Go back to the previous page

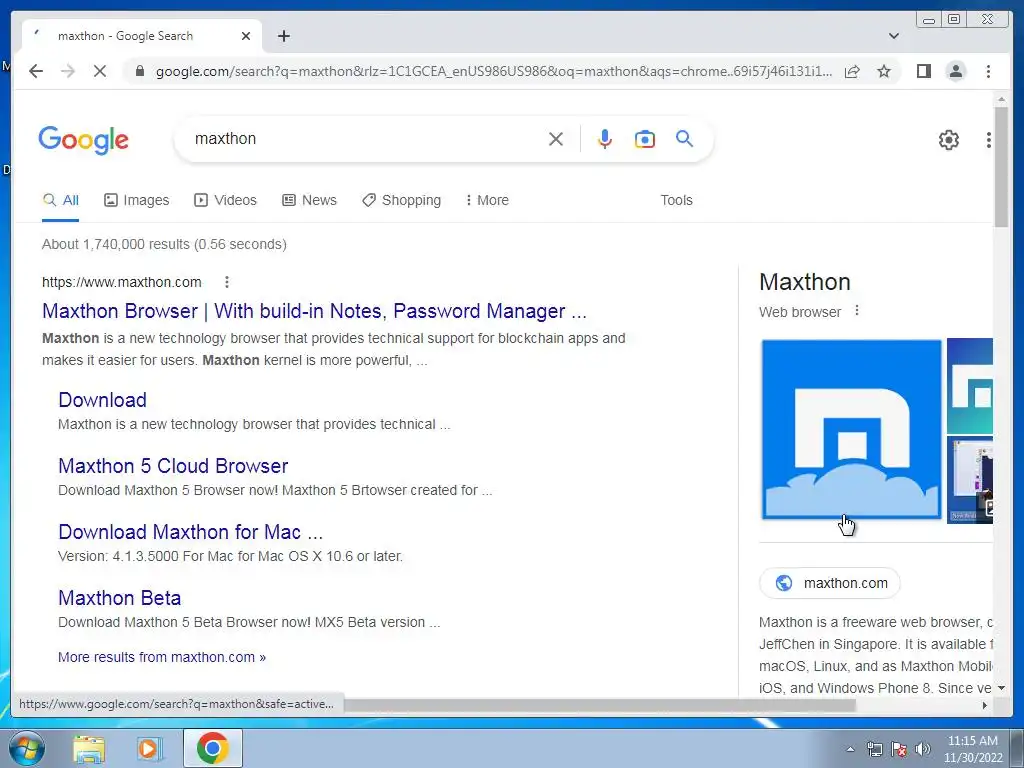pos(36,71)
